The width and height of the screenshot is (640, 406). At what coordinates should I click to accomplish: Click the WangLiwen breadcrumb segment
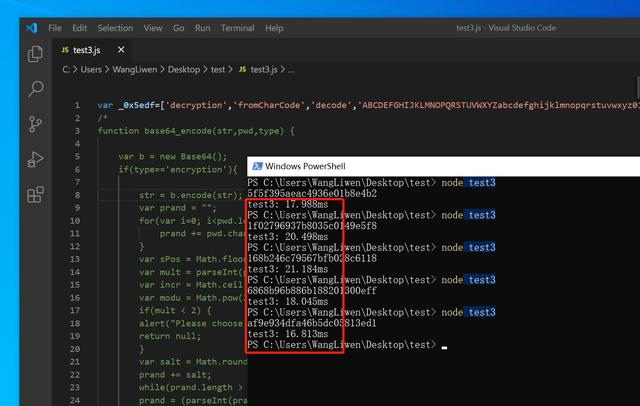point(135,70)
